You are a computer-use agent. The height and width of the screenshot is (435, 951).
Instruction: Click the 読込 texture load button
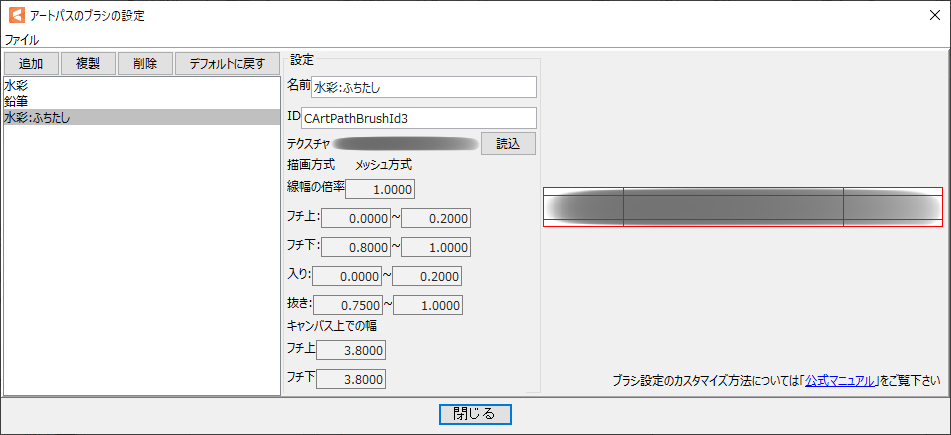coord(508,144)
